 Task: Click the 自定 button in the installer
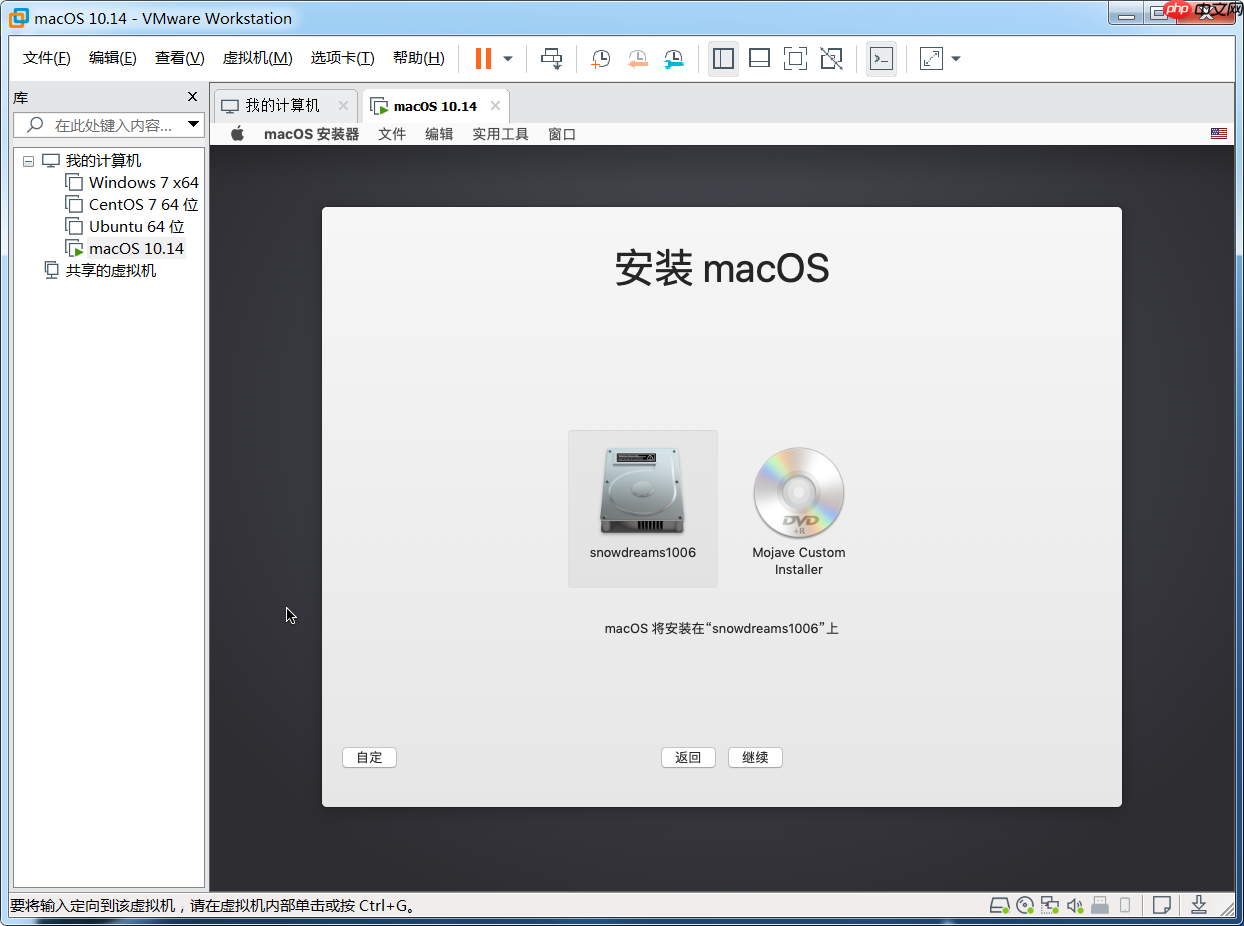[369, 757]
